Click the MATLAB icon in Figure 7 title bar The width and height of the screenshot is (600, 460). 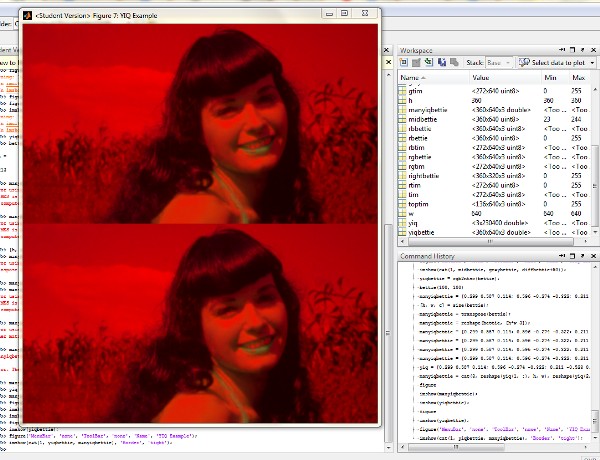click(x=27, y=15)
